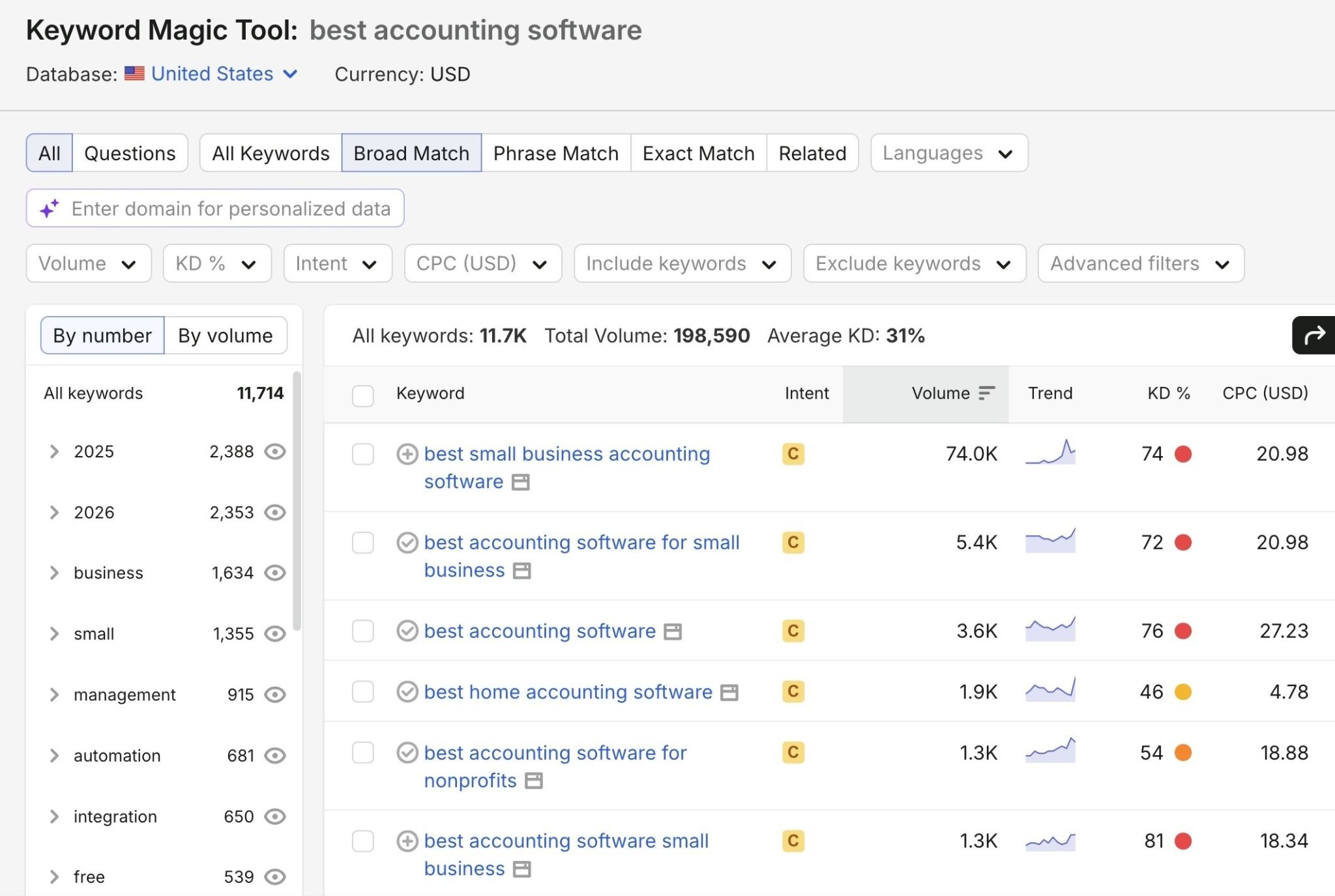Sort table by the CPC (USD) header
The width and height of the screenshot is (1335, 896).
point(1265,393)
